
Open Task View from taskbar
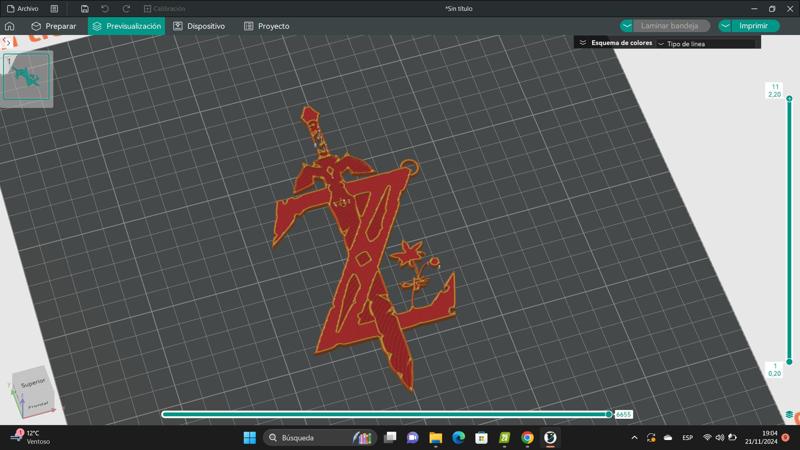(390, 437)
